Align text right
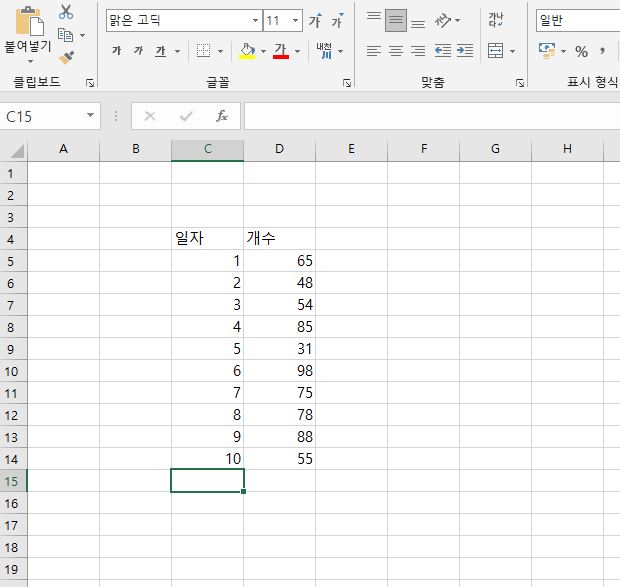Screen dimensions: 620x587 click(418, 51)
